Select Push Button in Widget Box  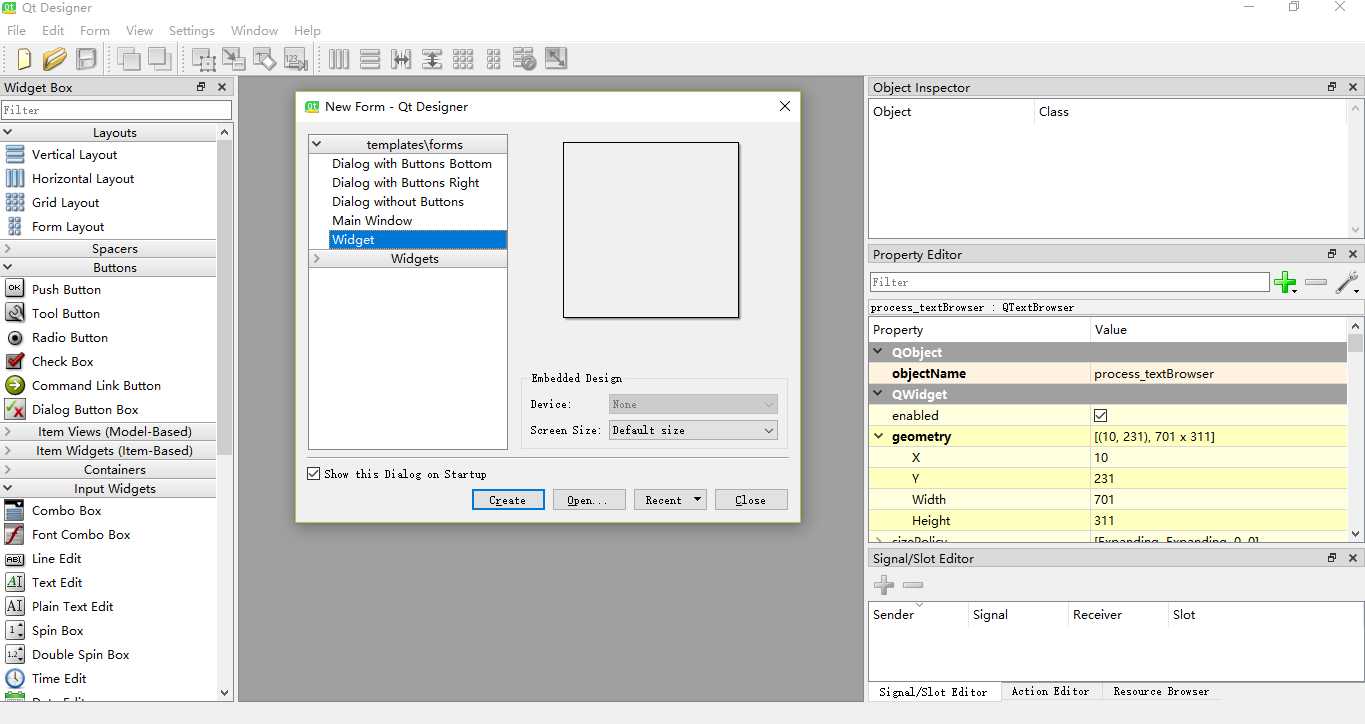(66, 289)
